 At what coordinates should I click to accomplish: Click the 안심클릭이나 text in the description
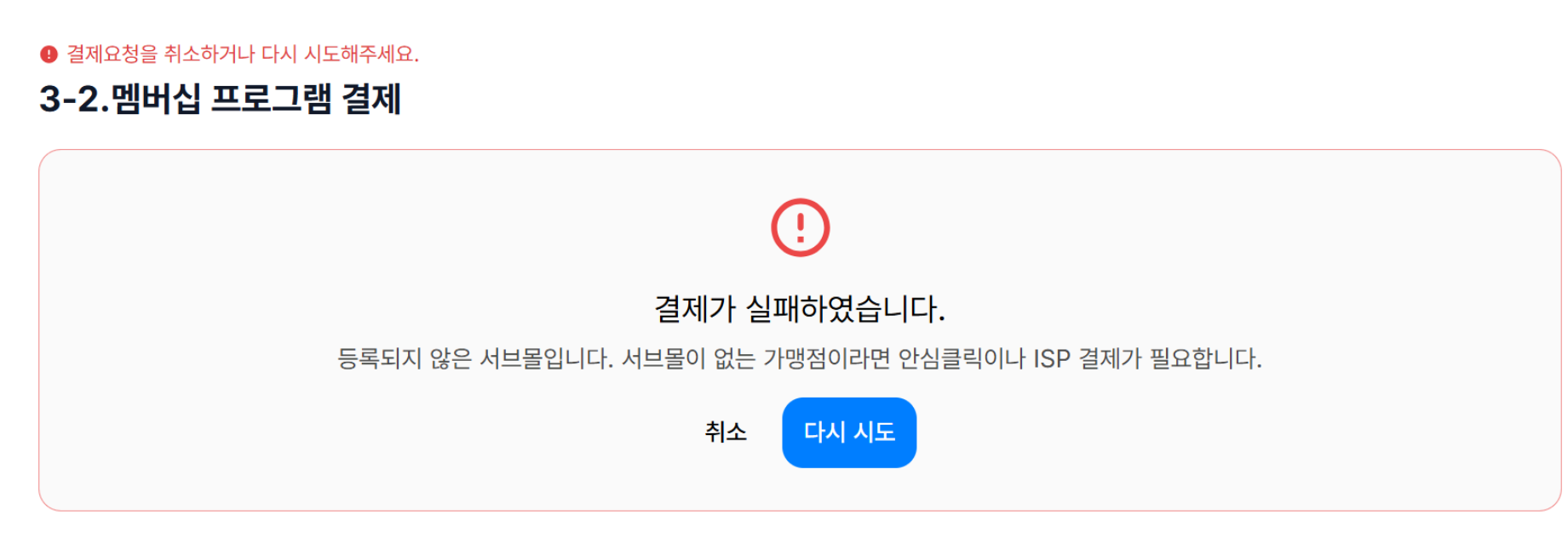pyautogui.click(x=962, y=358)
